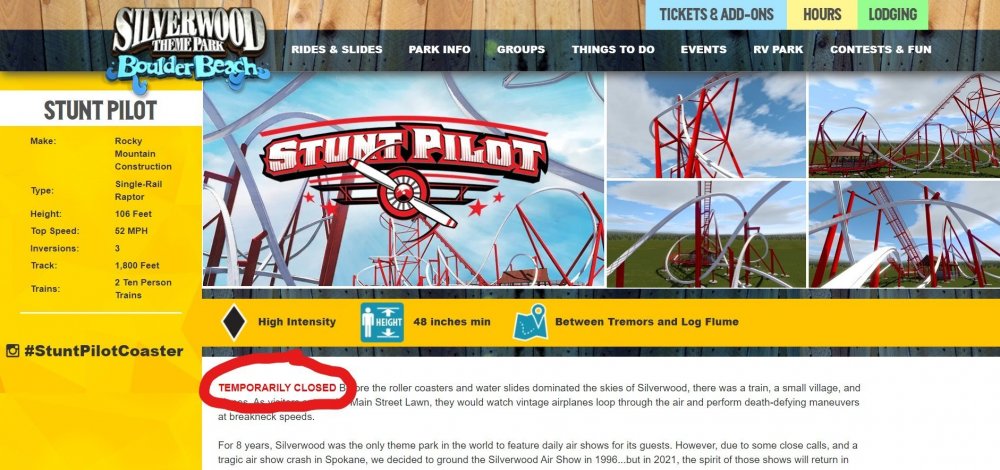Click the height requirement icon
Image resolution: width=1000 pixels, height=470 pixels.
pyautogui.click(x=382, y=322)
